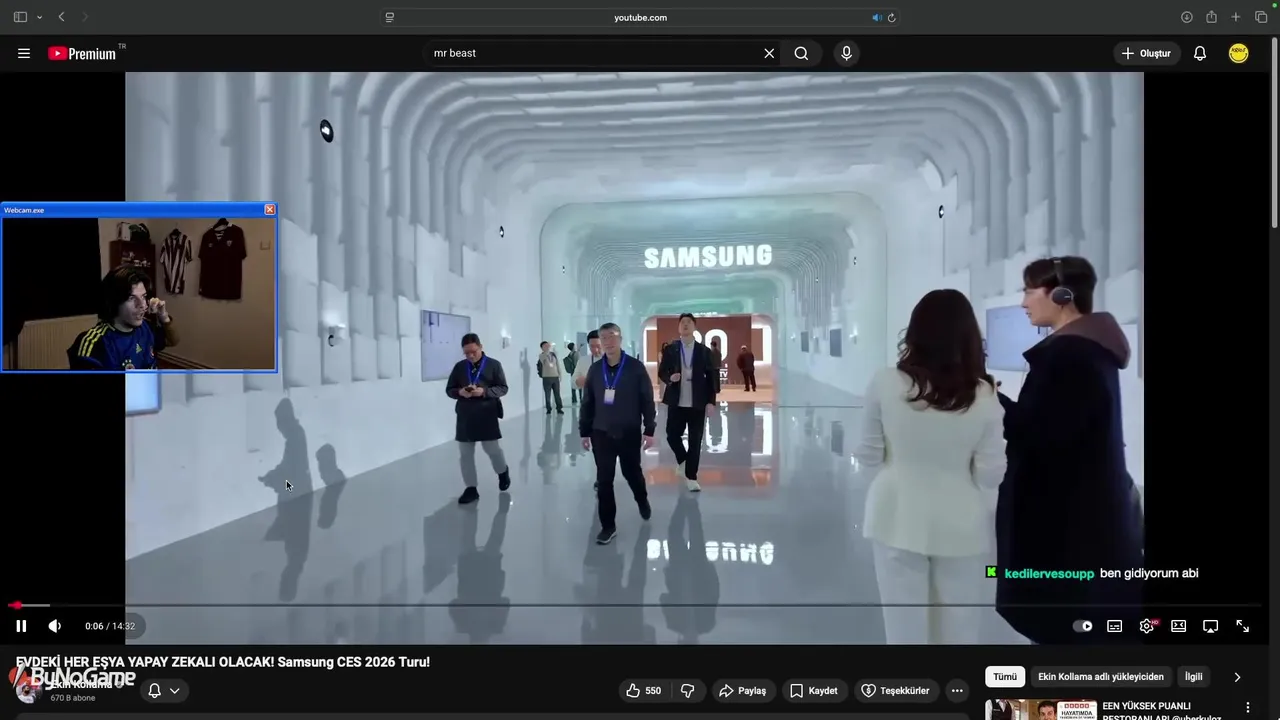The width and height of the screenshot is (1280, 720).
Task: Click the Teşekkürler thanks button
Action: [x=895, y=691]
